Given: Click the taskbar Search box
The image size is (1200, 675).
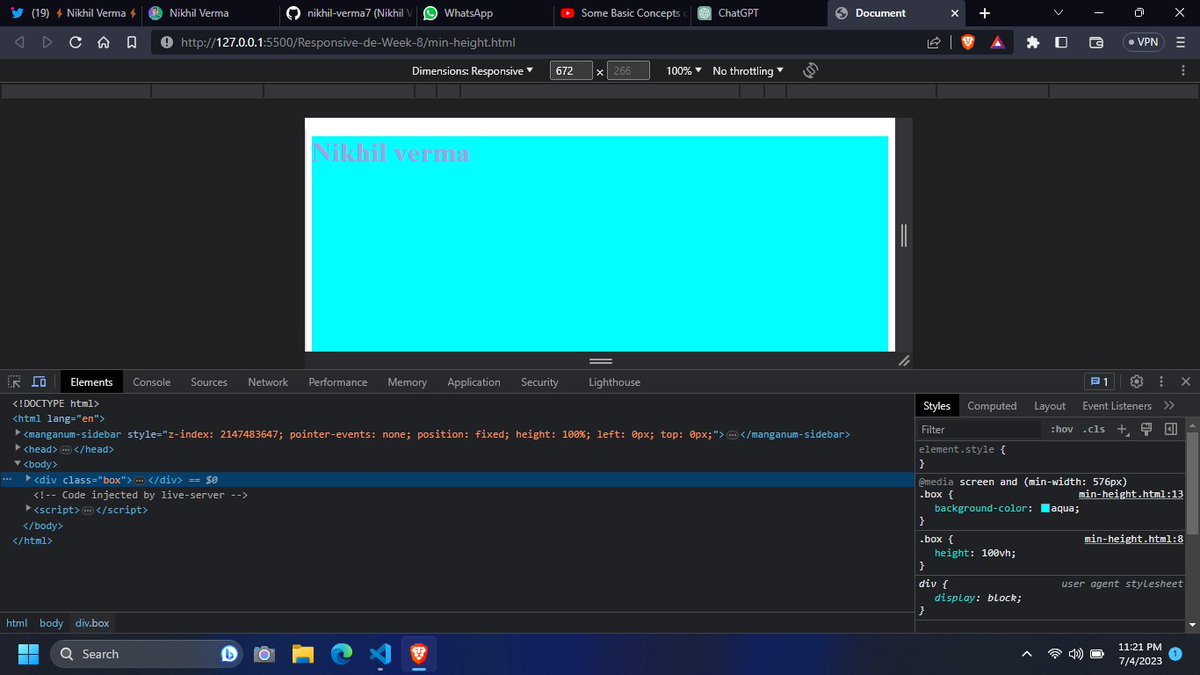Looking at the screenshot, I should click(147, 654).
